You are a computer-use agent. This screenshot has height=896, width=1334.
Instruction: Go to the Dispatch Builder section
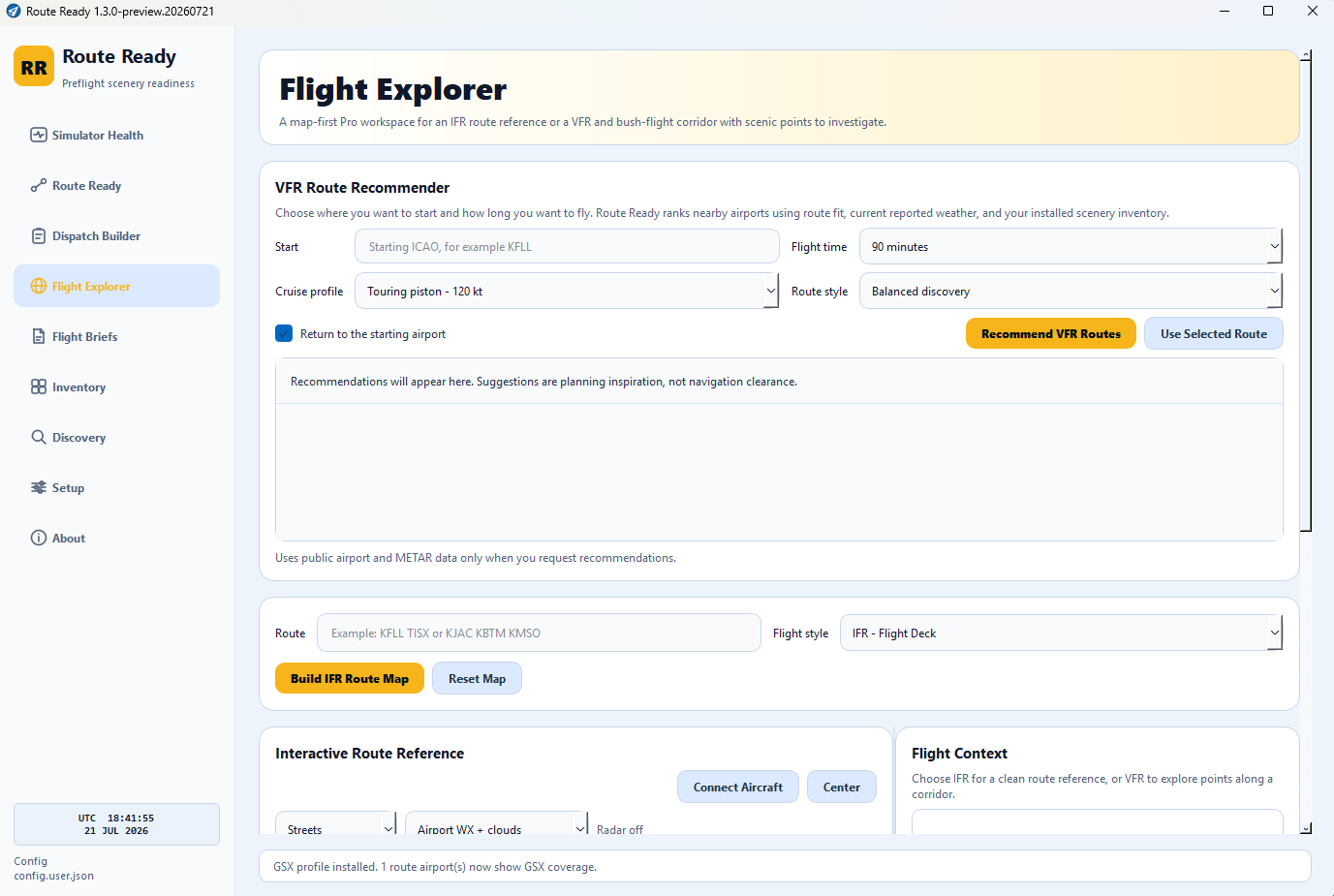[x=116, y=235]
